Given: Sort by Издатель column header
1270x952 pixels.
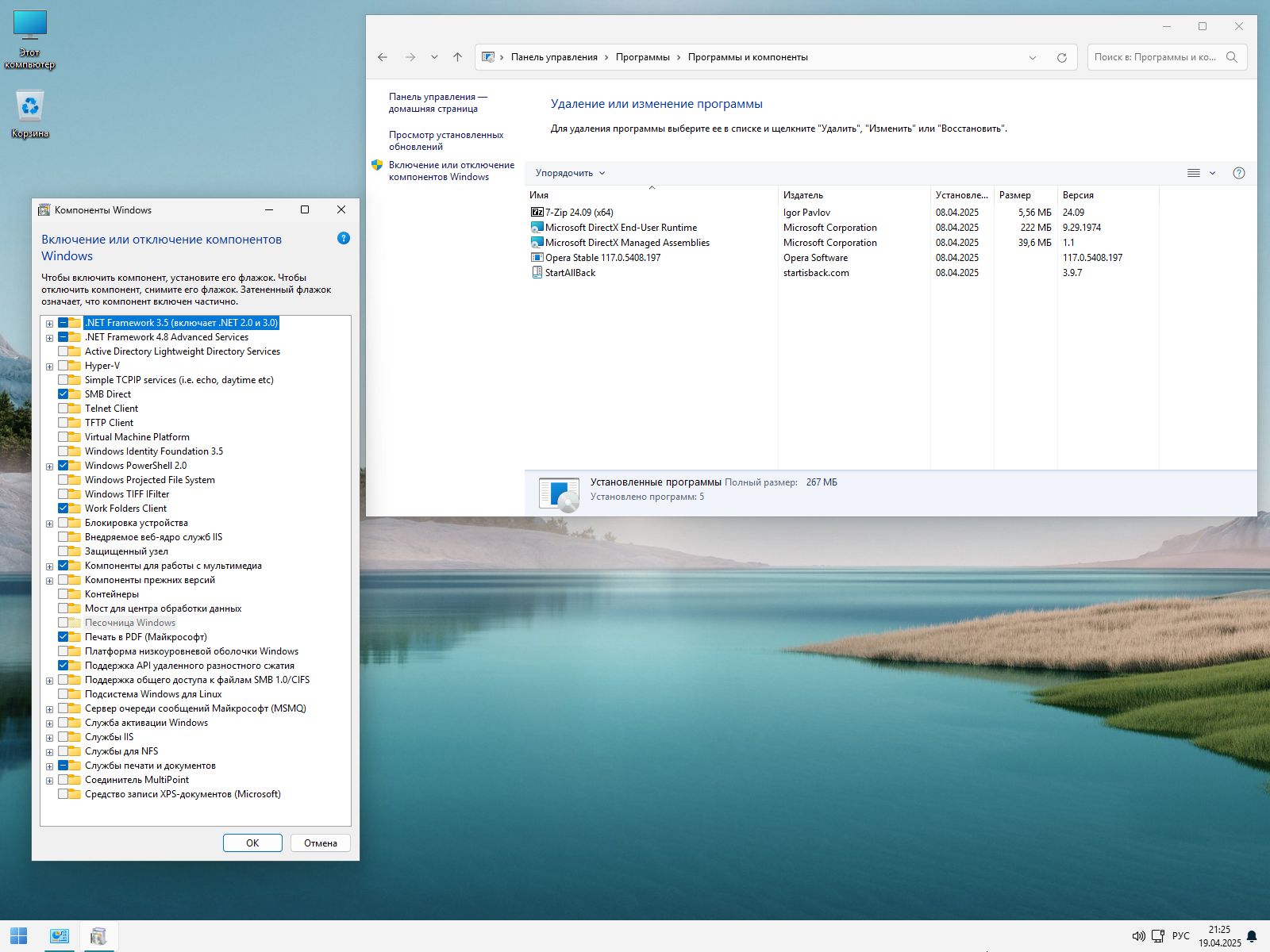Looking at the screenshot, I should pyautogui.click(x=854, y=194).
